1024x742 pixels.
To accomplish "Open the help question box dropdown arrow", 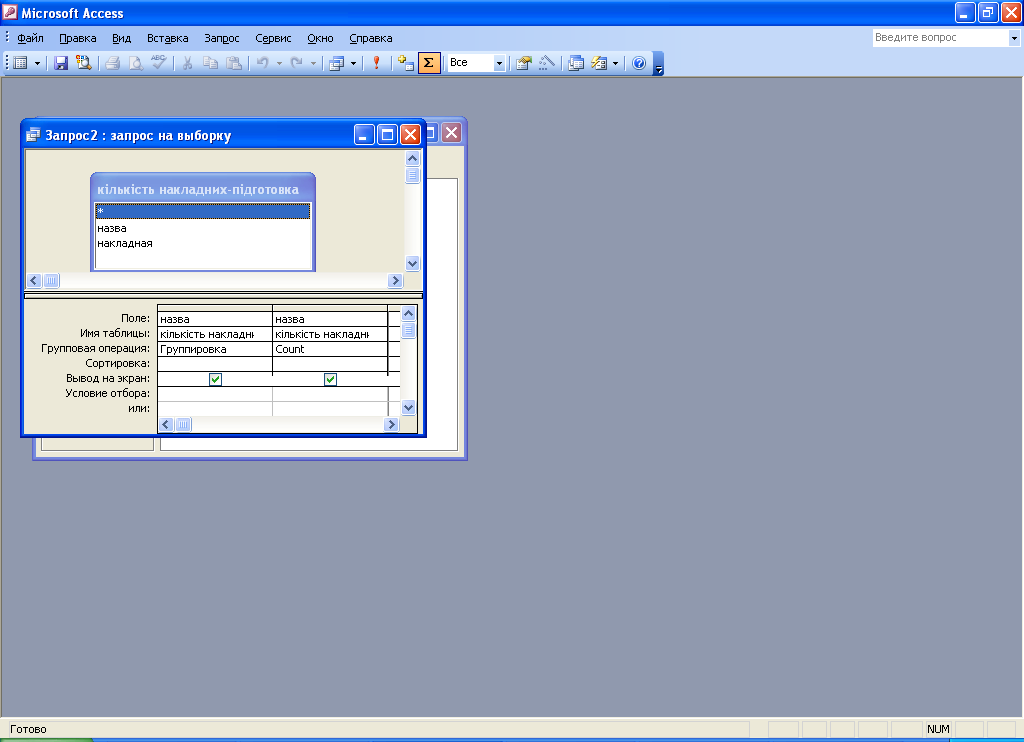I will click(x=1014, y=38).
